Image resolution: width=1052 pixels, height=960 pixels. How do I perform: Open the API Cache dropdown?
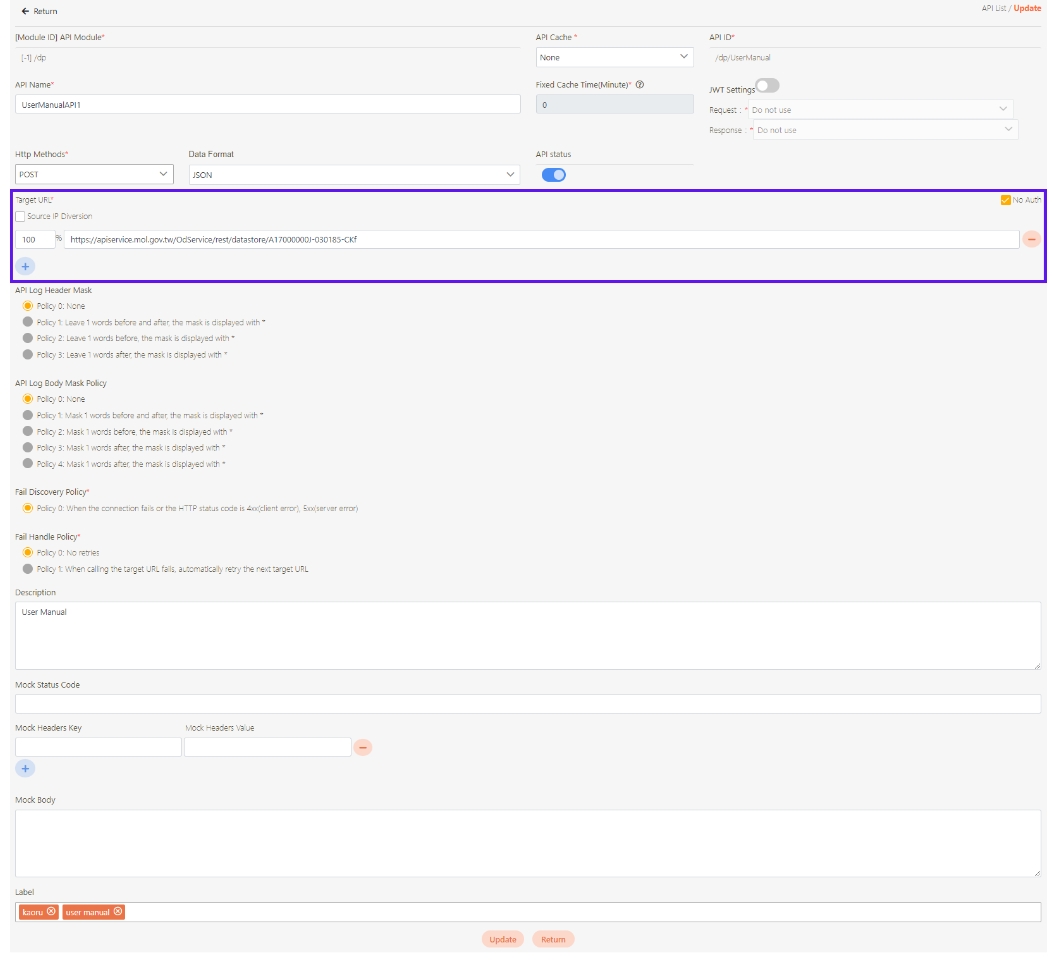pyautogui.click(x=614, y=58)
